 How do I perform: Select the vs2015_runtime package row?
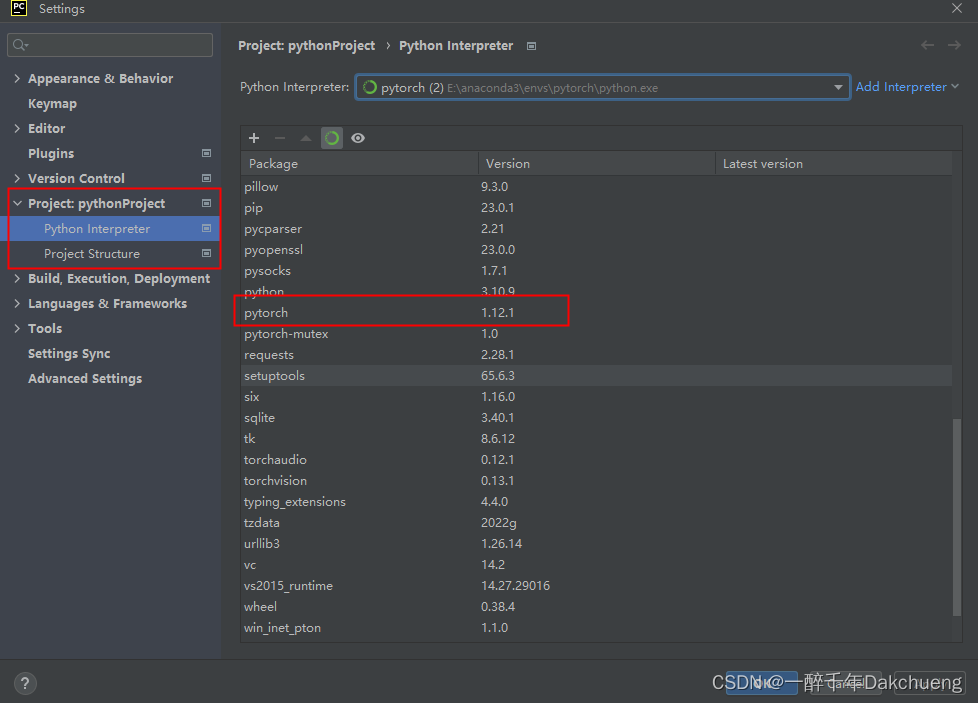[596, 586]
